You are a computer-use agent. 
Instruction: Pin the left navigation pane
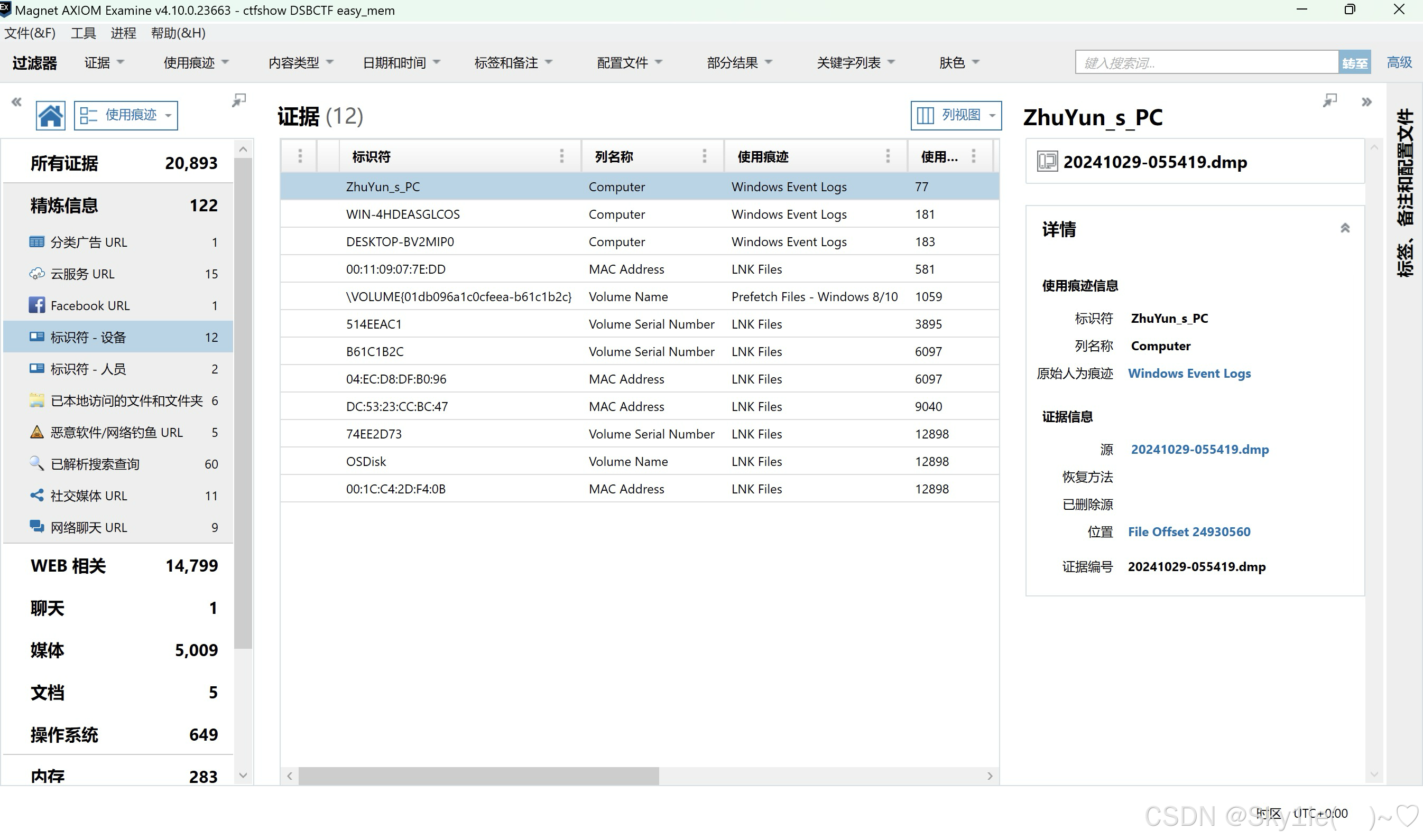click(x=239, y=101)
